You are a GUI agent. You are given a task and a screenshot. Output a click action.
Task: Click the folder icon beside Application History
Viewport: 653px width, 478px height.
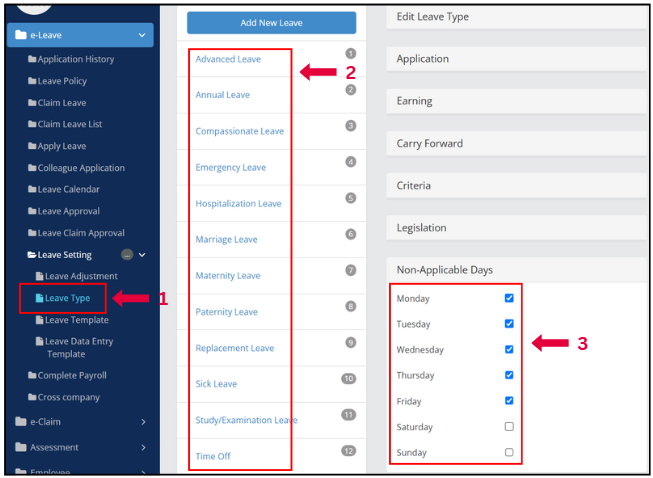(32, 59)
